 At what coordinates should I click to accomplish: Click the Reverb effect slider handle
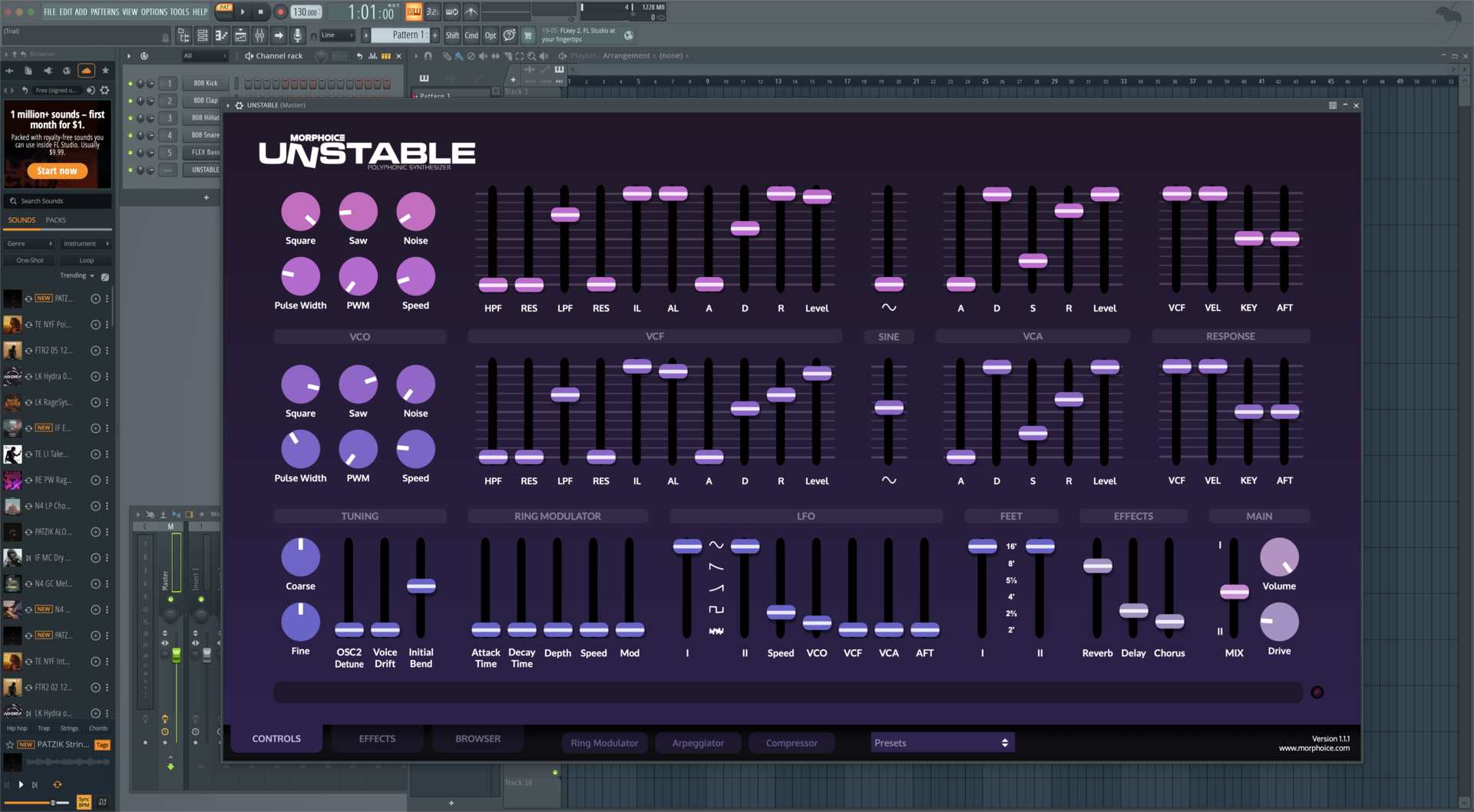[1098, 566]
